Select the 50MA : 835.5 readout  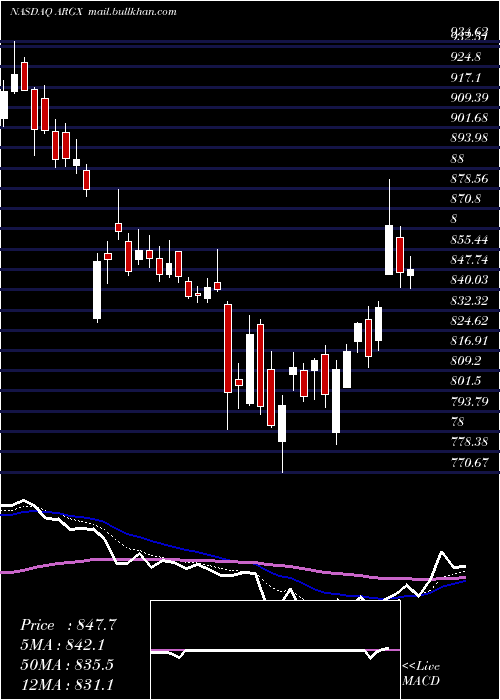point(67,665)
